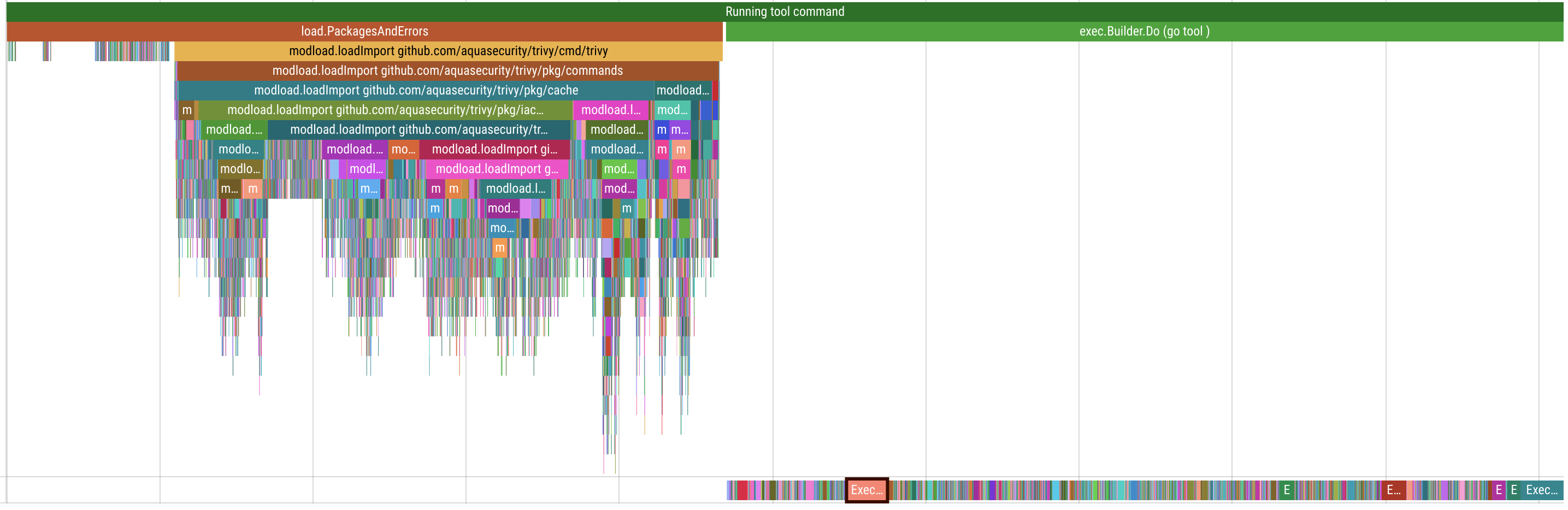
Task: Select the orange 'mo…' slice
Action: 404,149
